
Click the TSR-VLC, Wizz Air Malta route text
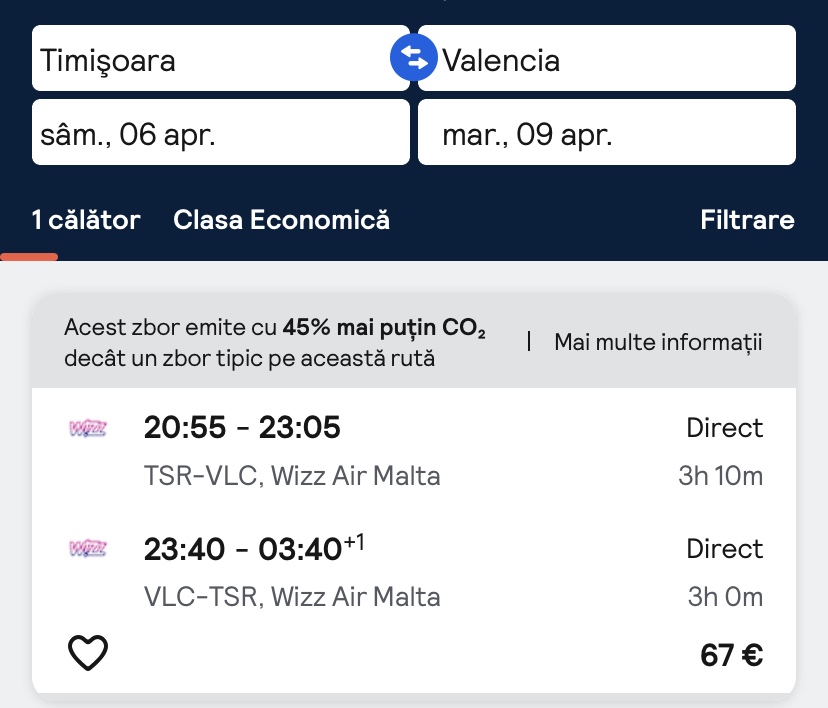(292, 476)
